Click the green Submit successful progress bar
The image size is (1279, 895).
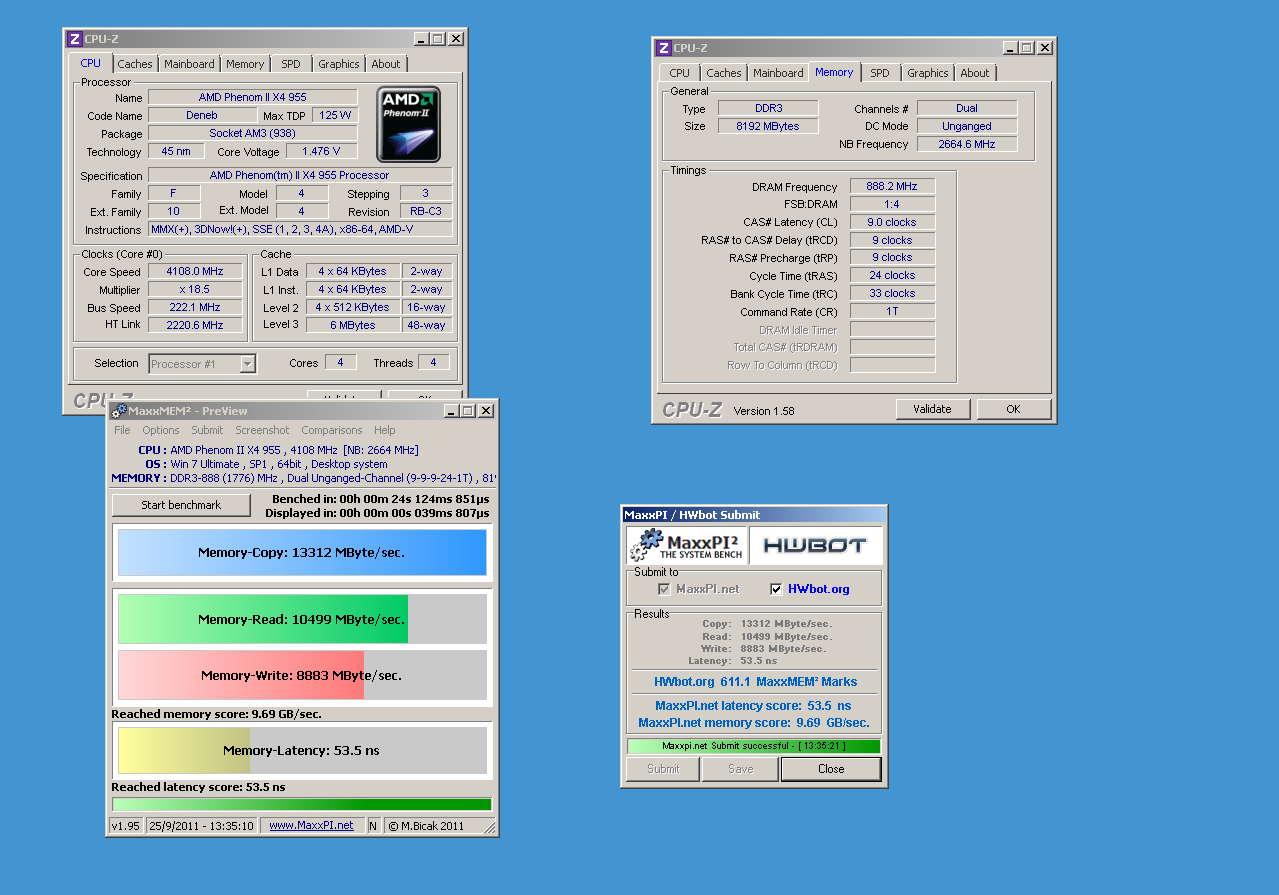click(754, 746)
